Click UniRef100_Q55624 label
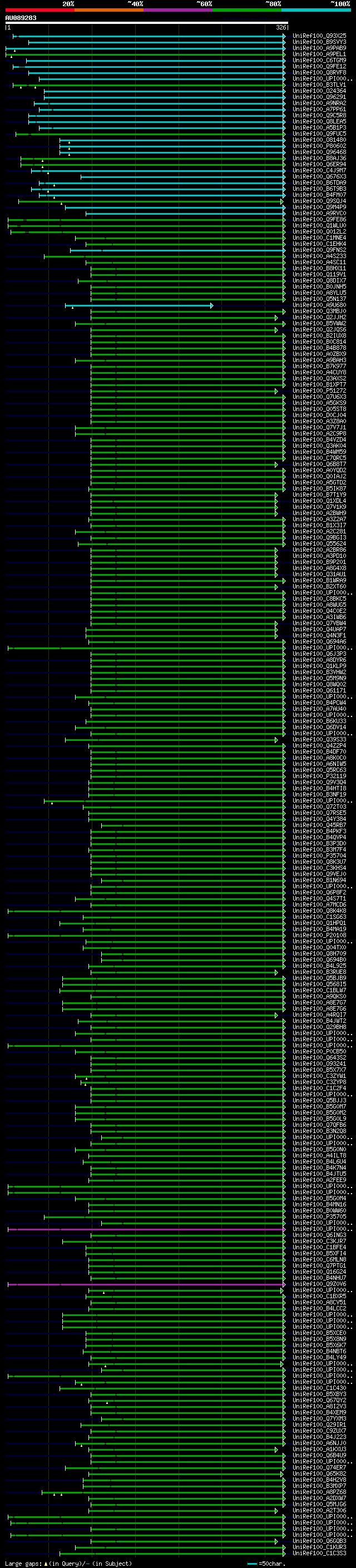 point(319,543)
